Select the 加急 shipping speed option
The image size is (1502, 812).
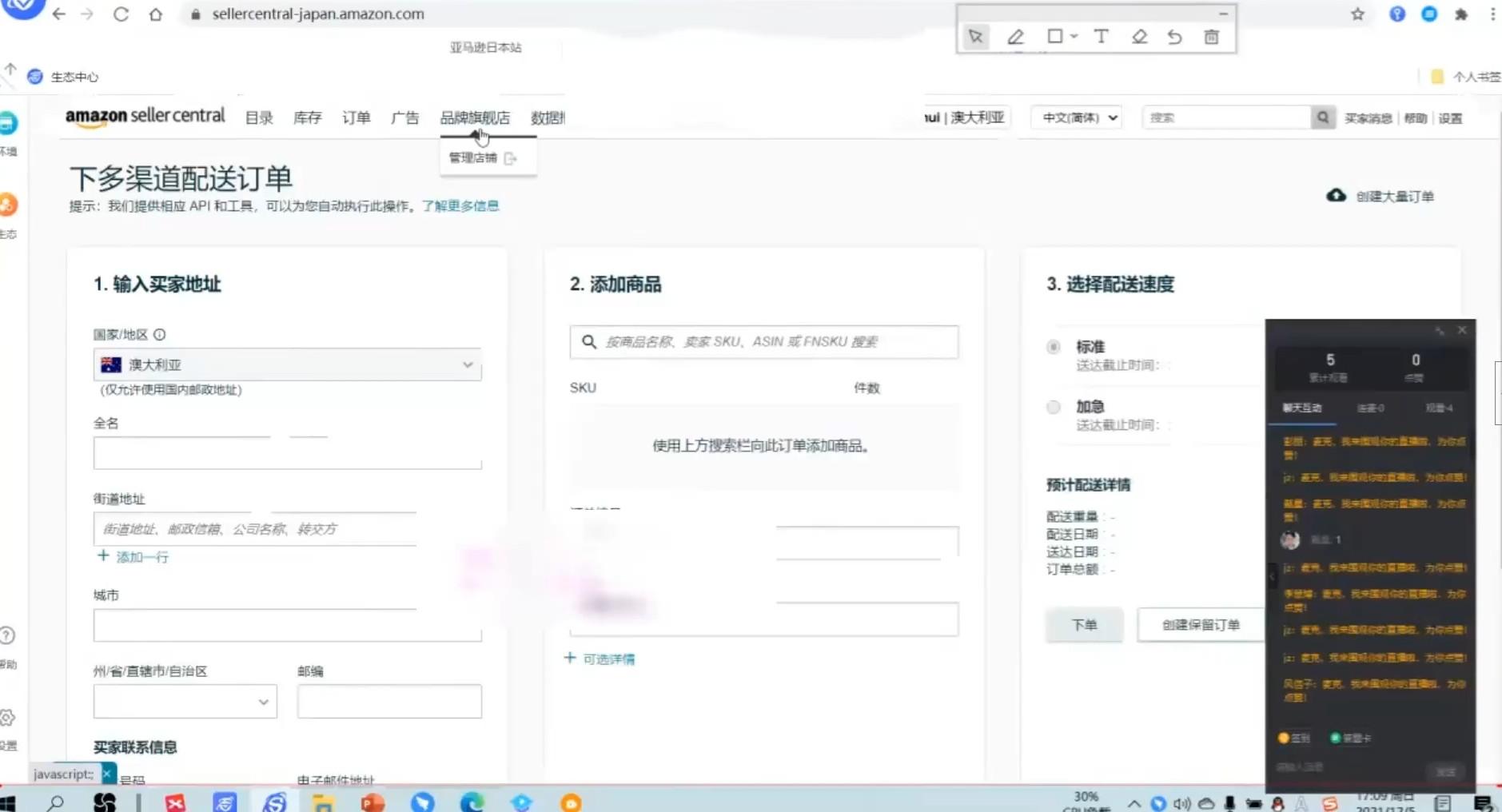(1053, 407)
